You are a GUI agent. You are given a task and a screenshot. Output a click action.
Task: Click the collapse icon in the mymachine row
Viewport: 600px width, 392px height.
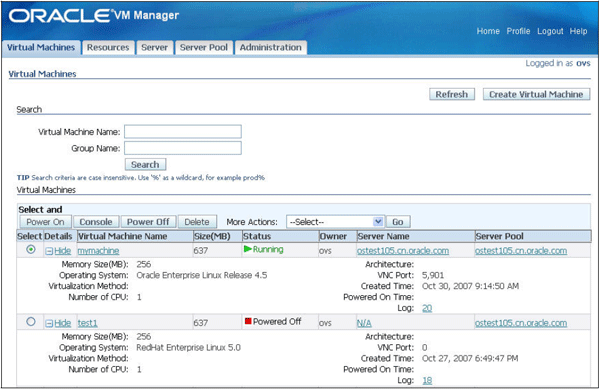tap(49, 251)
